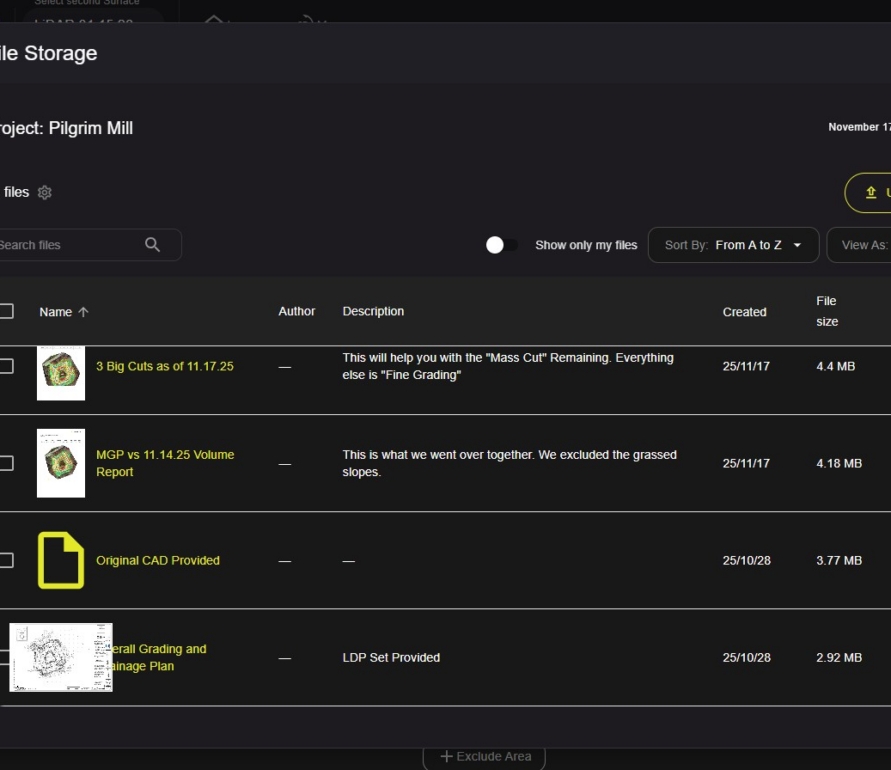Click the Original CAD Provided file name
Screen dimensions: 891x770
click(157, 560)
